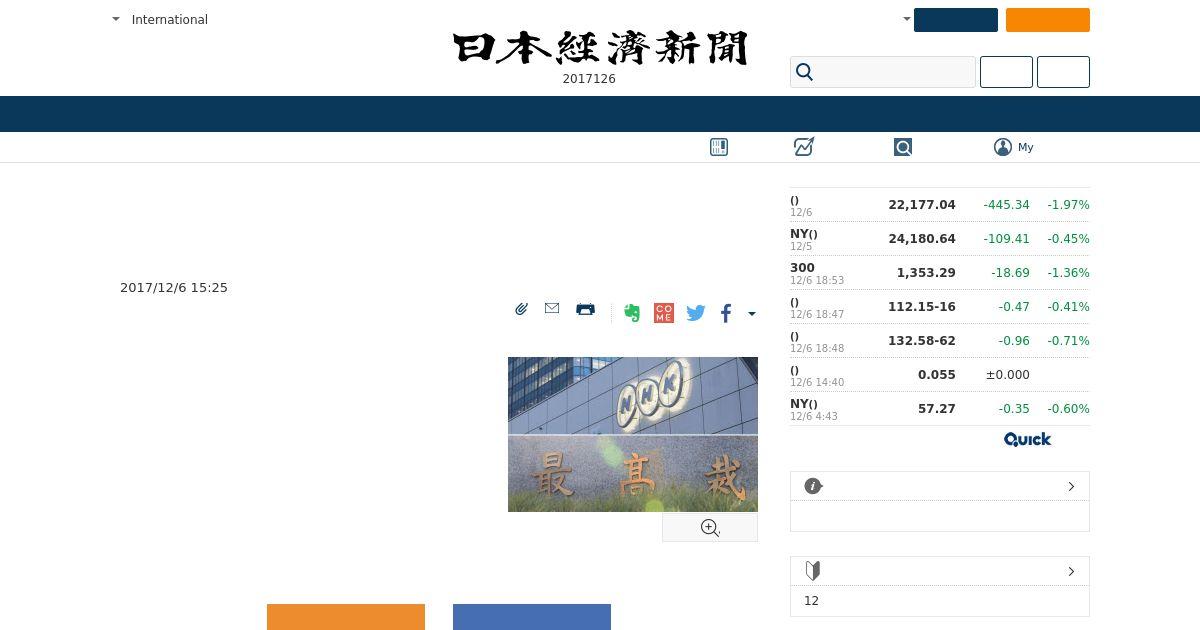Image resolution: width=1200 pixels, height=630 pixels.
Task: Open the newspaper viewer icon
Action: pos(719,147)
